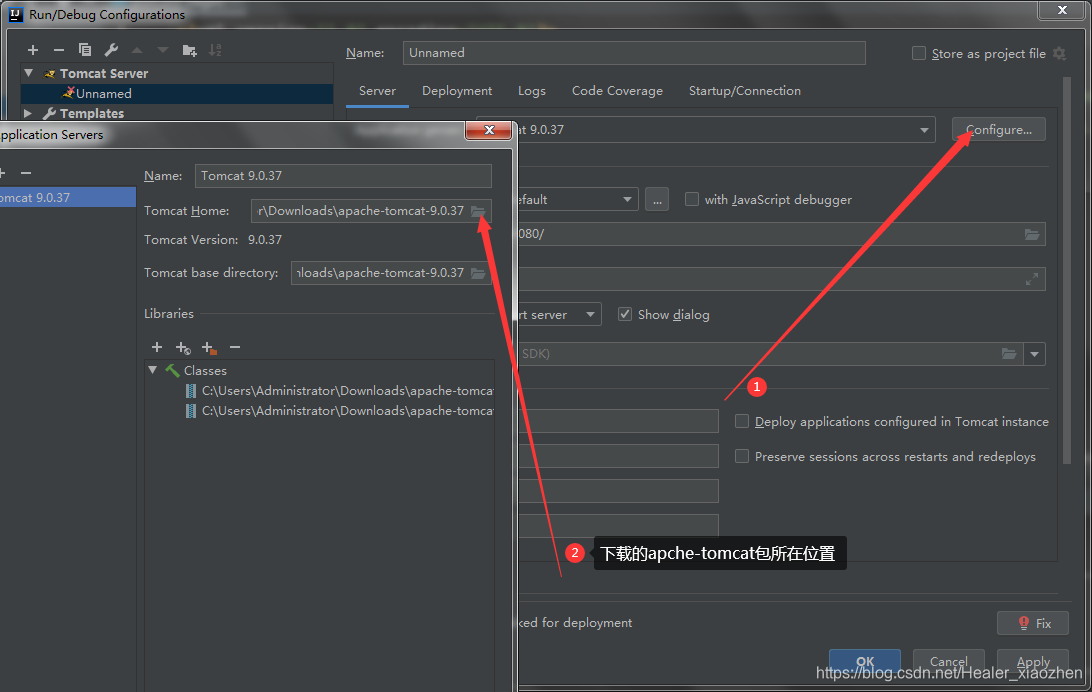Sort configurations alphabetically
The image size is (1092, 692).
tap(215, 50)
